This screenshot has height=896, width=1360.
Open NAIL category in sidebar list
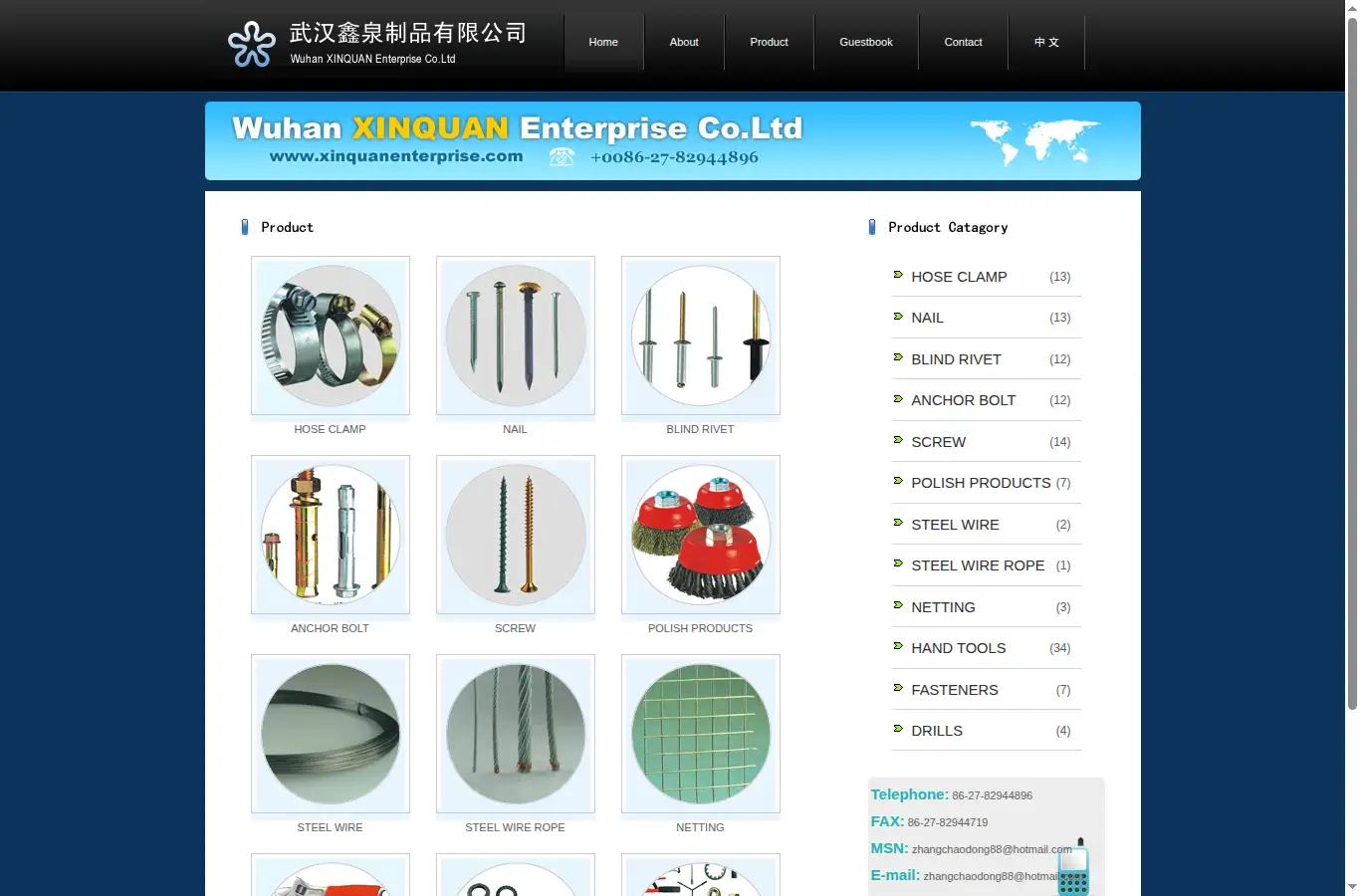(x=927, y=318)
